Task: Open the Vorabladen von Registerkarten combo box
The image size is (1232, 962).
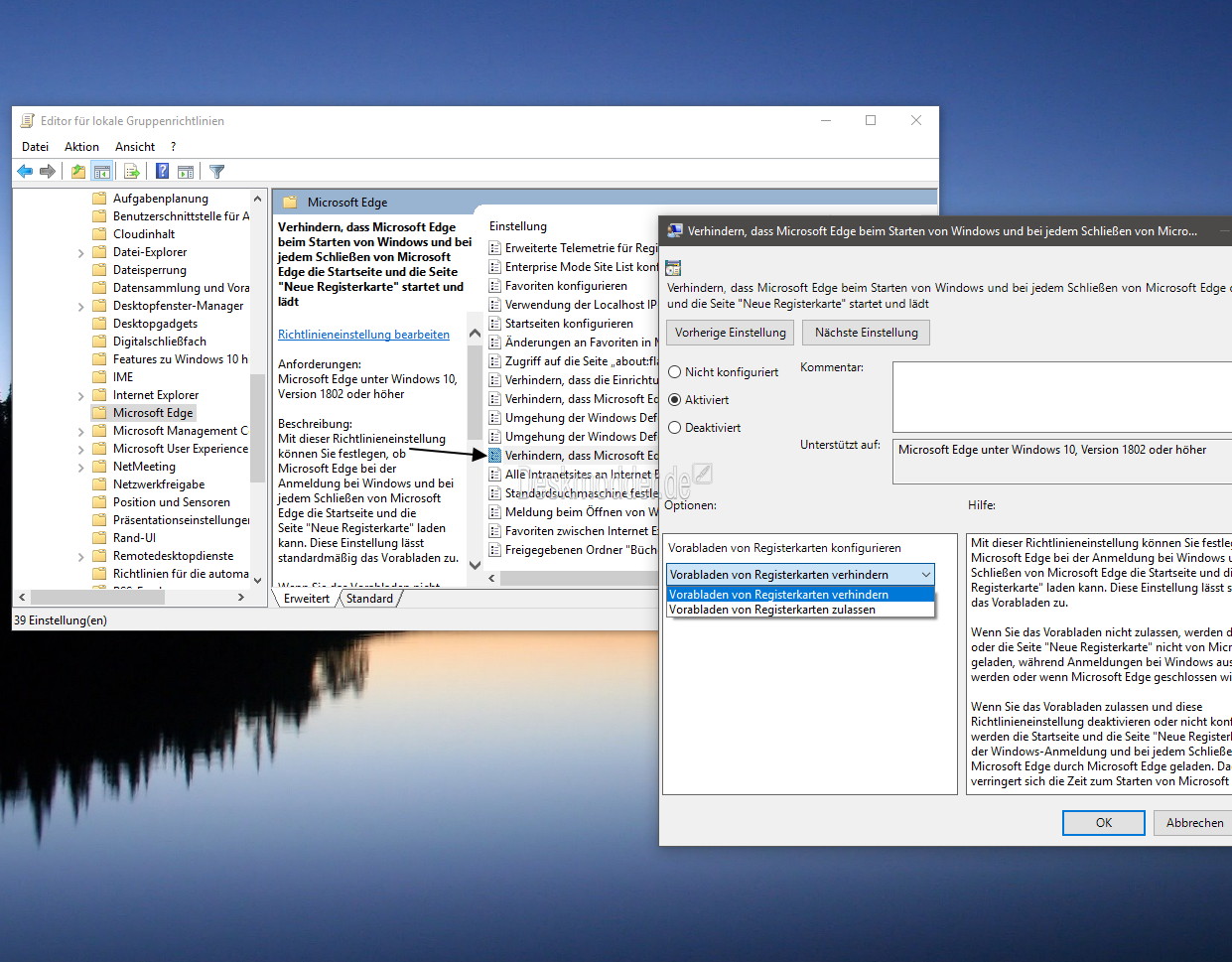Action: pyautogui.click(x=800, y=575)
